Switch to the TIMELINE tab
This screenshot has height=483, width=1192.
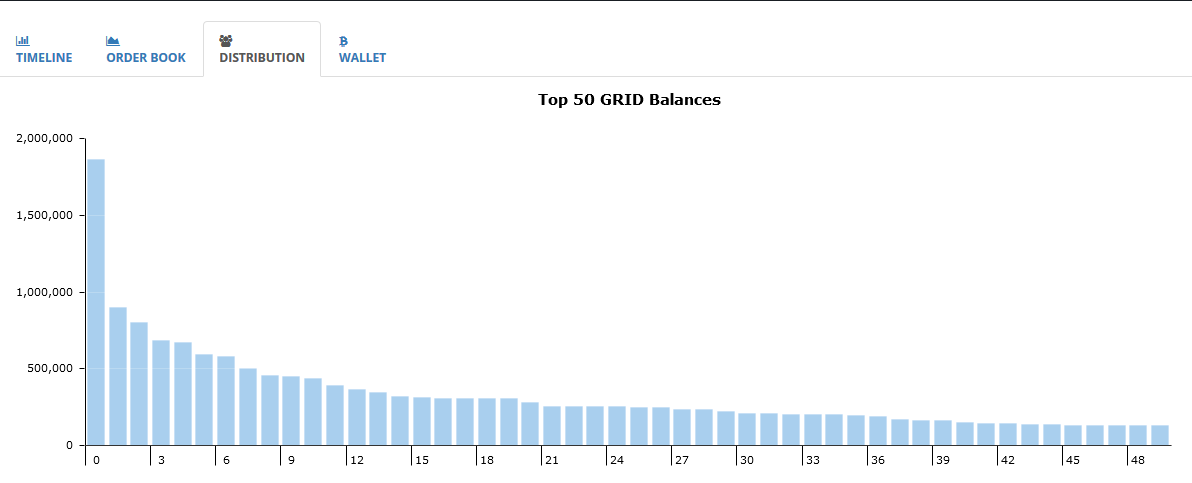pyautogui.click(x=44, y=58)
